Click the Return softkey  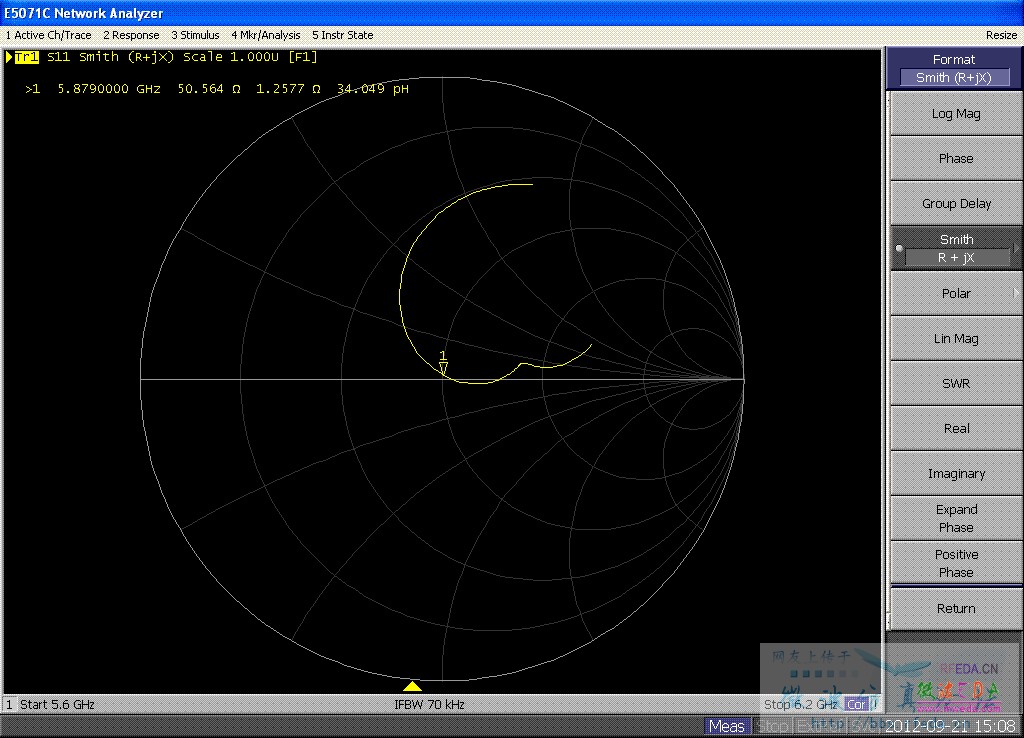(956, 608)
